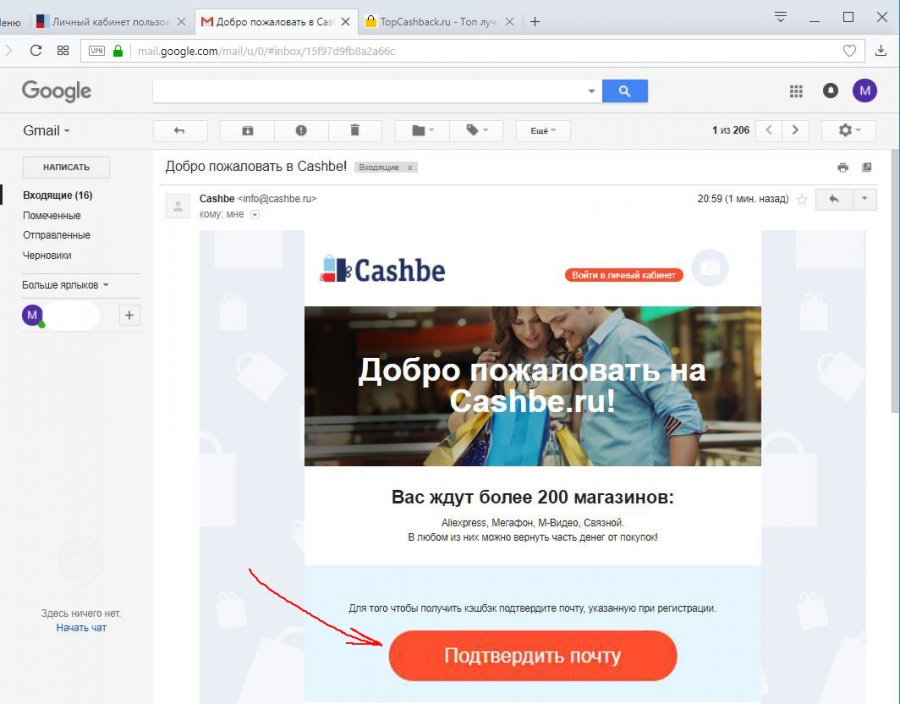Click the green padlock security icon
The width and height of the screenshot is (900, 704).
[x=118, y=50]
